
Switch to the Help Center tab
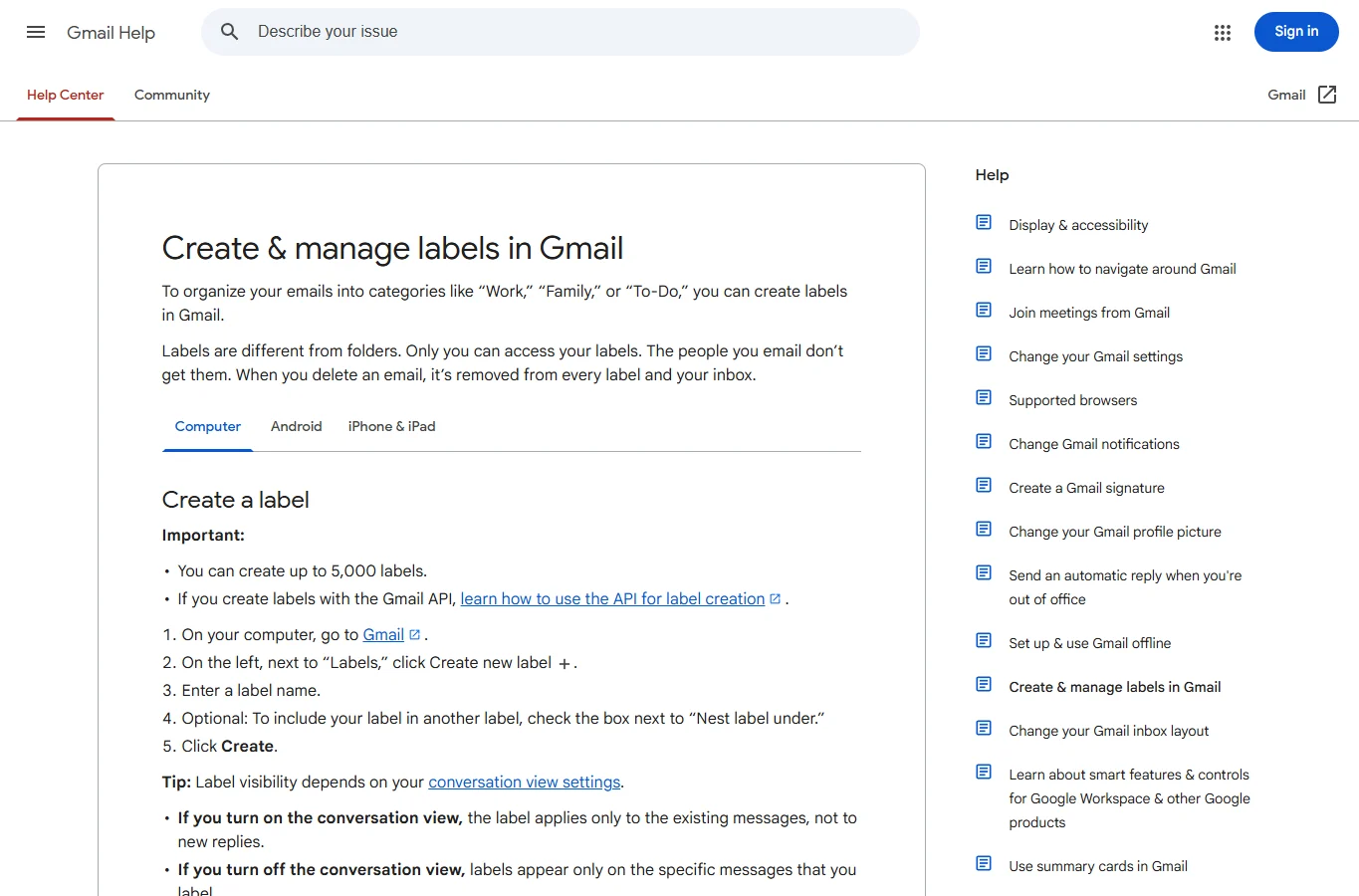point(66,95)
